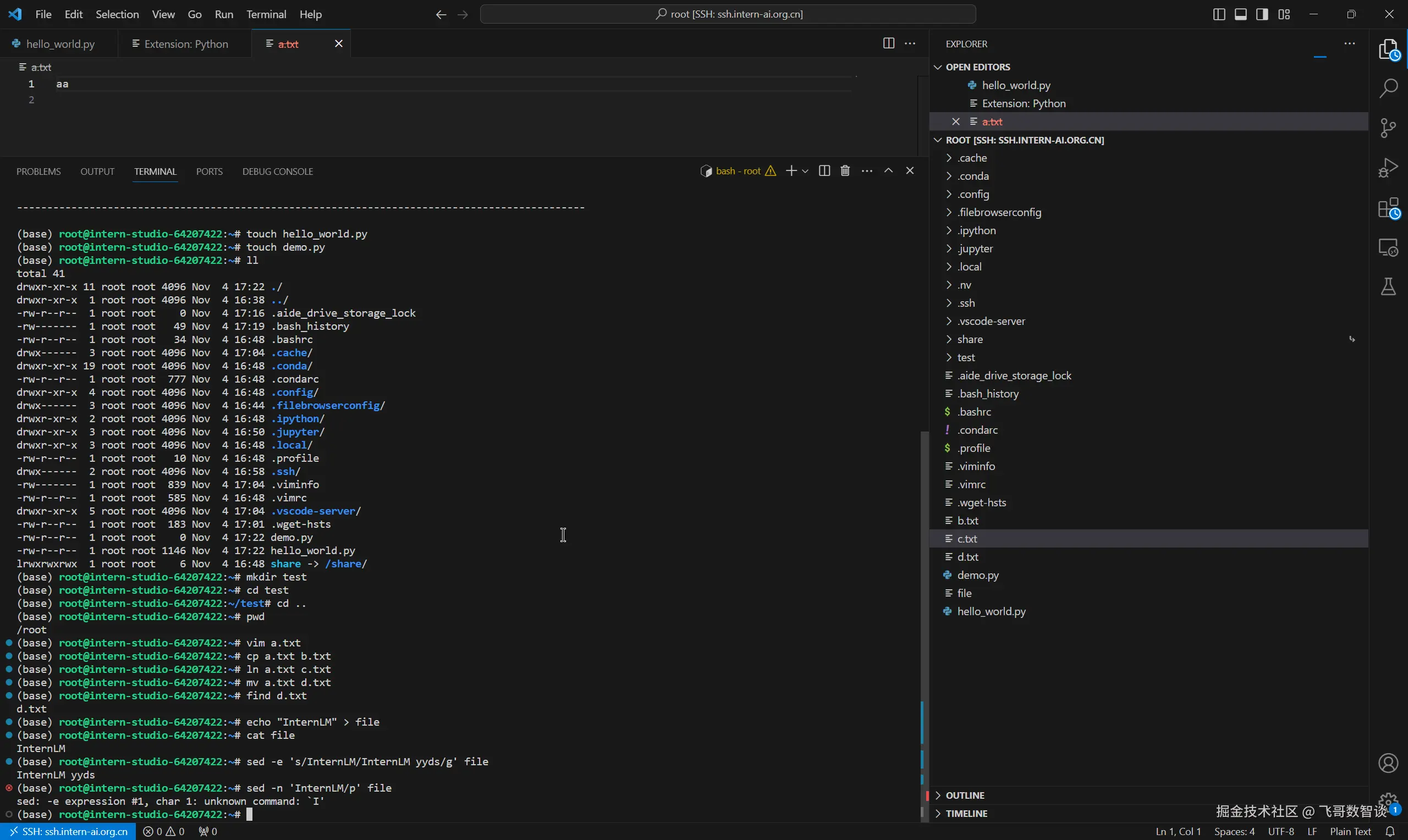The height and width of the screenshot is (840, 1408).
Task: Open Run and Debug view
Action: 1388,168
